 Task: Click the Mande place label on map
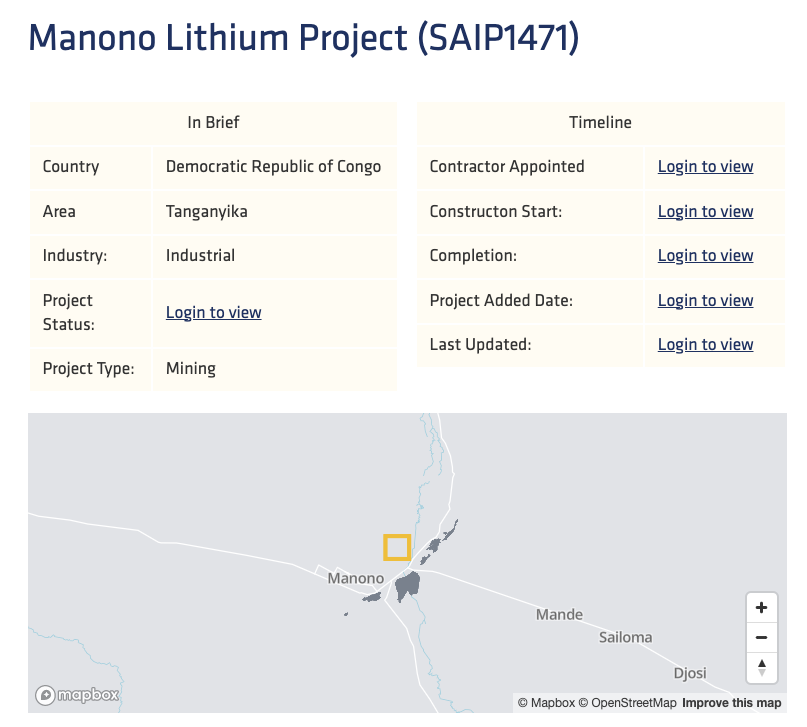(x=559, y=614)
